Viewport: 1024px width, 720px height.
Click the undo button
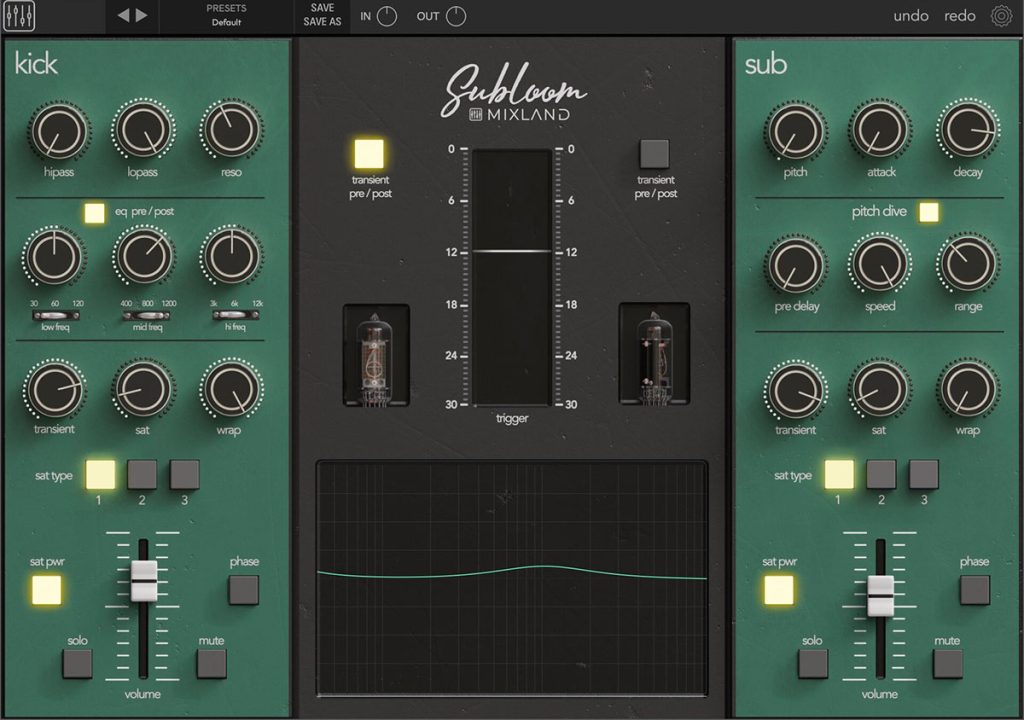pos(910,16)
